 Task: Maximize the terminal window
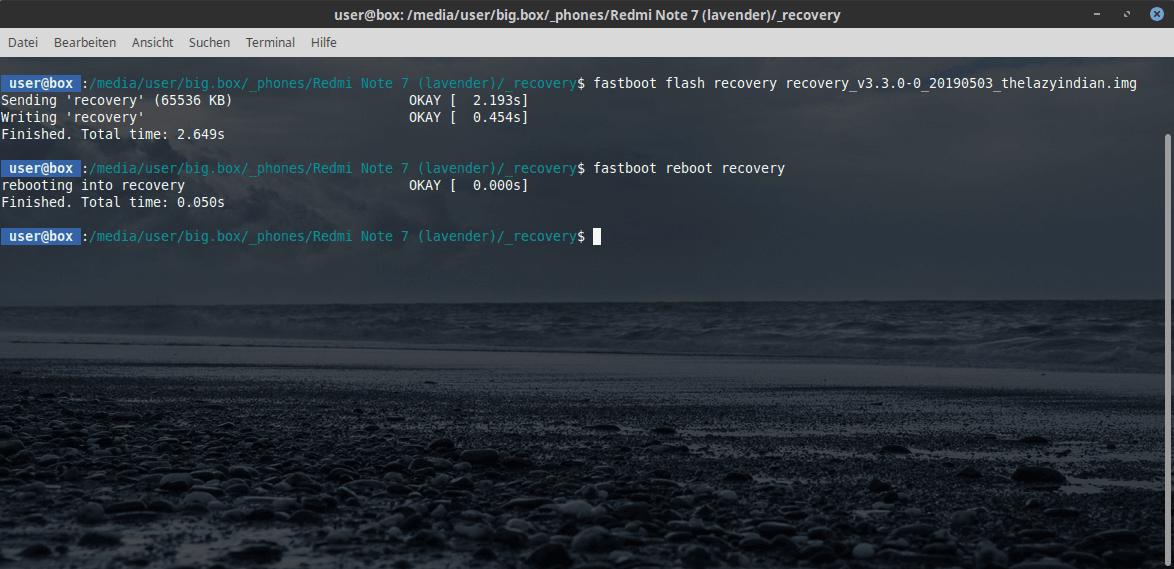(1126, 14)
